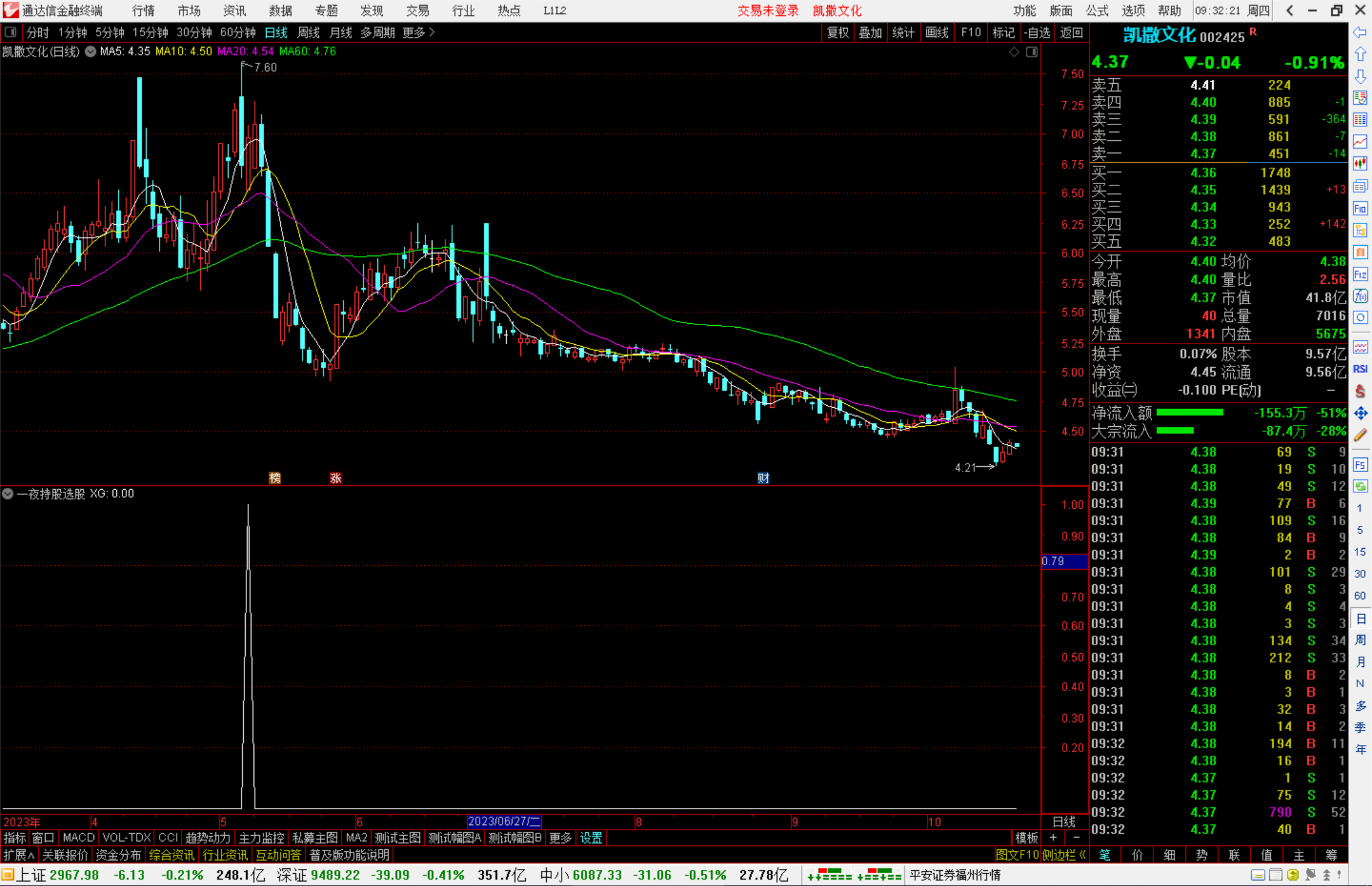
Task: Click the 叠加 overlay button
Action: click(x=871, y=32)
